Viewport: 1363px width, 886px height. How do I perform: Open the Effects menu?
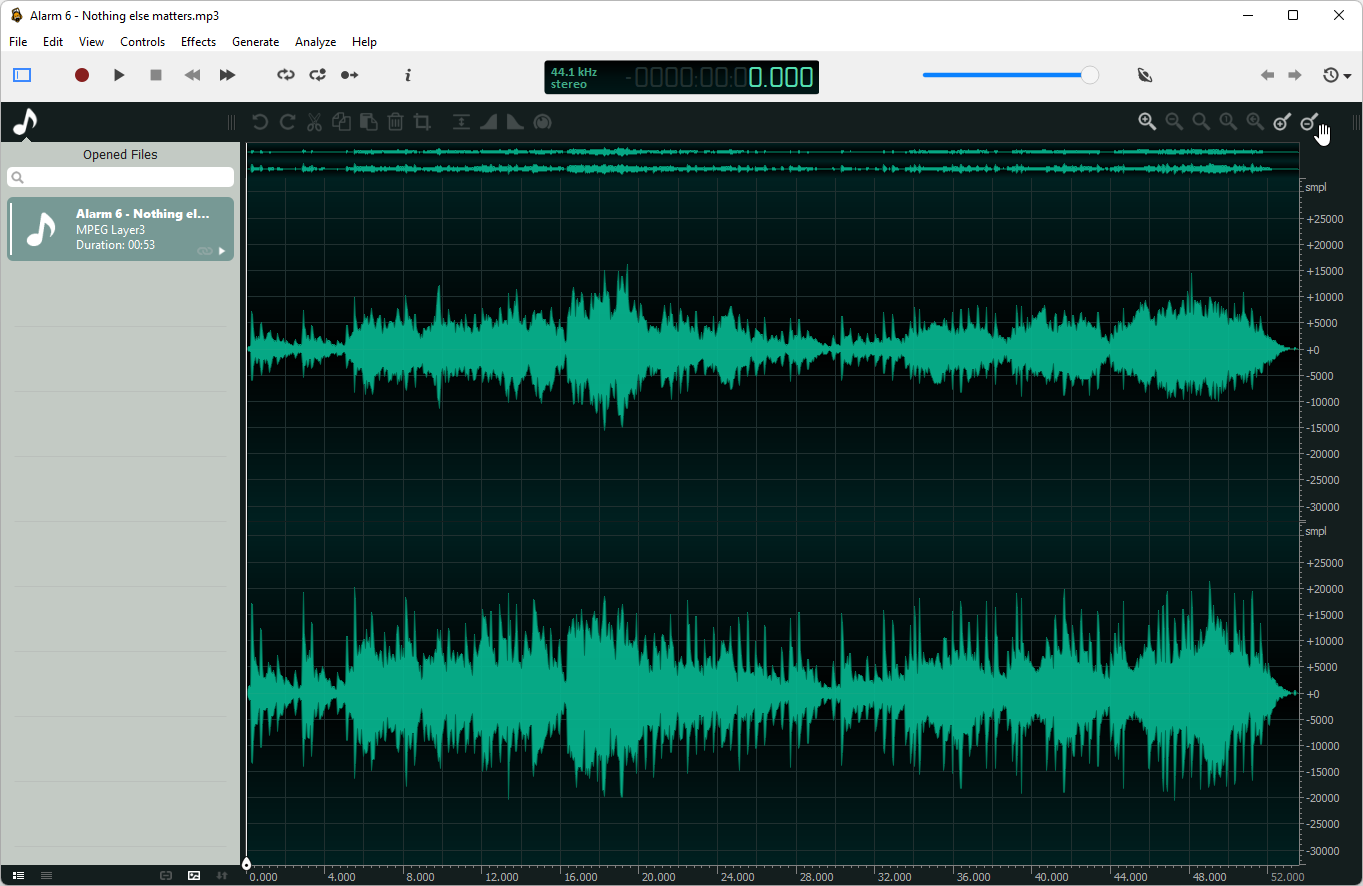coord(198,42)
